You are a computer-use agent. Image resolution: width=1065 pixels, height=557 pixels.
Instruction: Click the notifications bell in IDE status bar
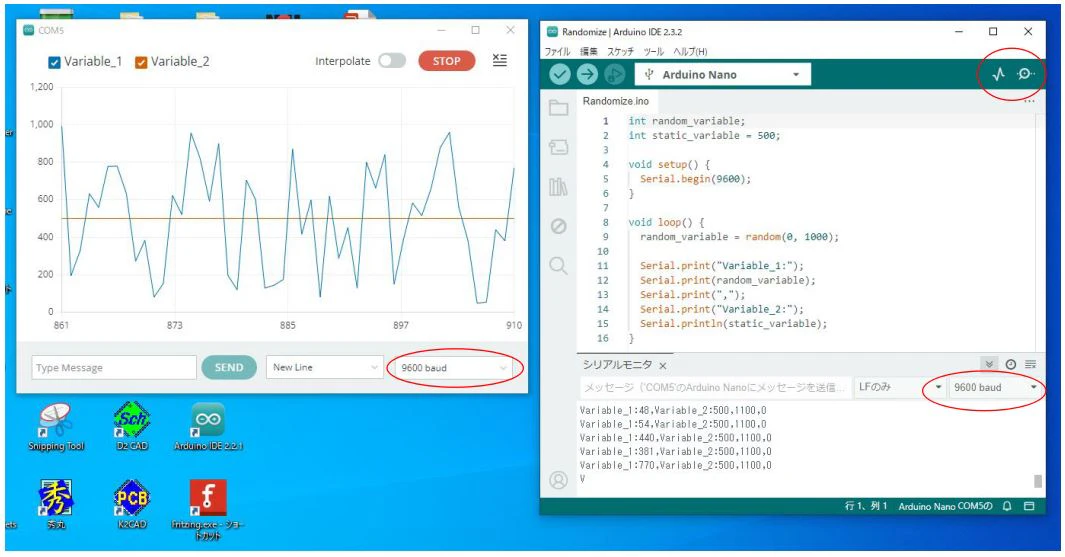1007,506
